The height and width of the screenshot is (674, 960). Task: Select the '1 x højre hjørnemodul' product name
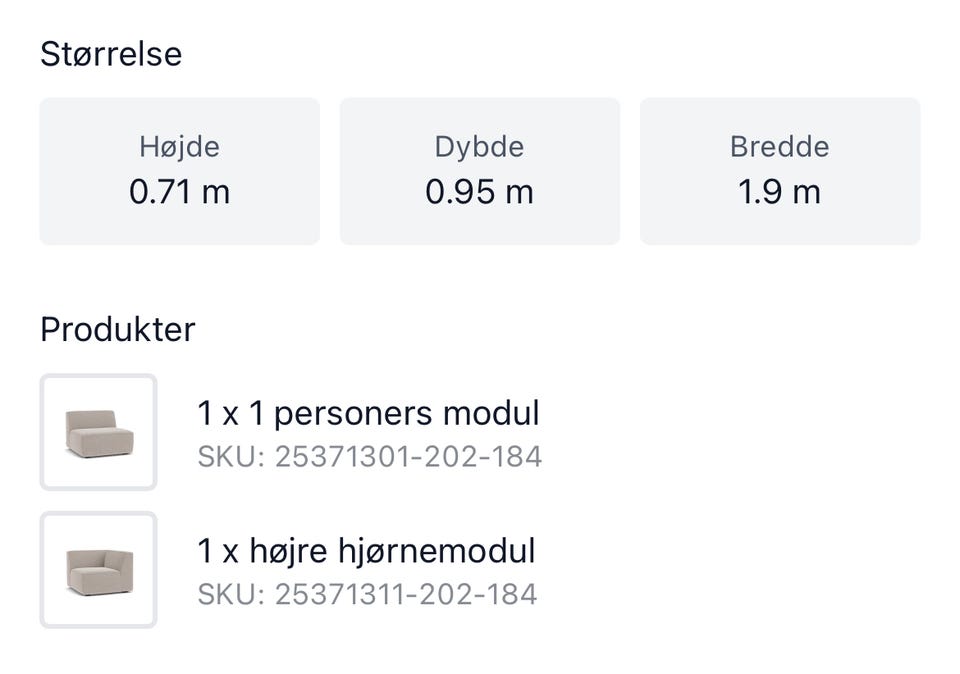pos(366,551)
